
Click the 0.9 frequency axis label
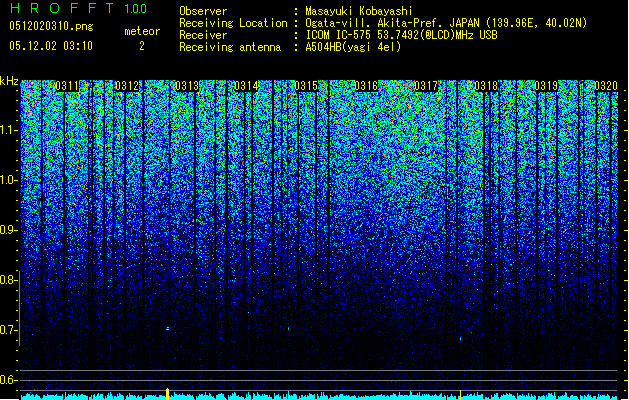[x=8, y=230]
